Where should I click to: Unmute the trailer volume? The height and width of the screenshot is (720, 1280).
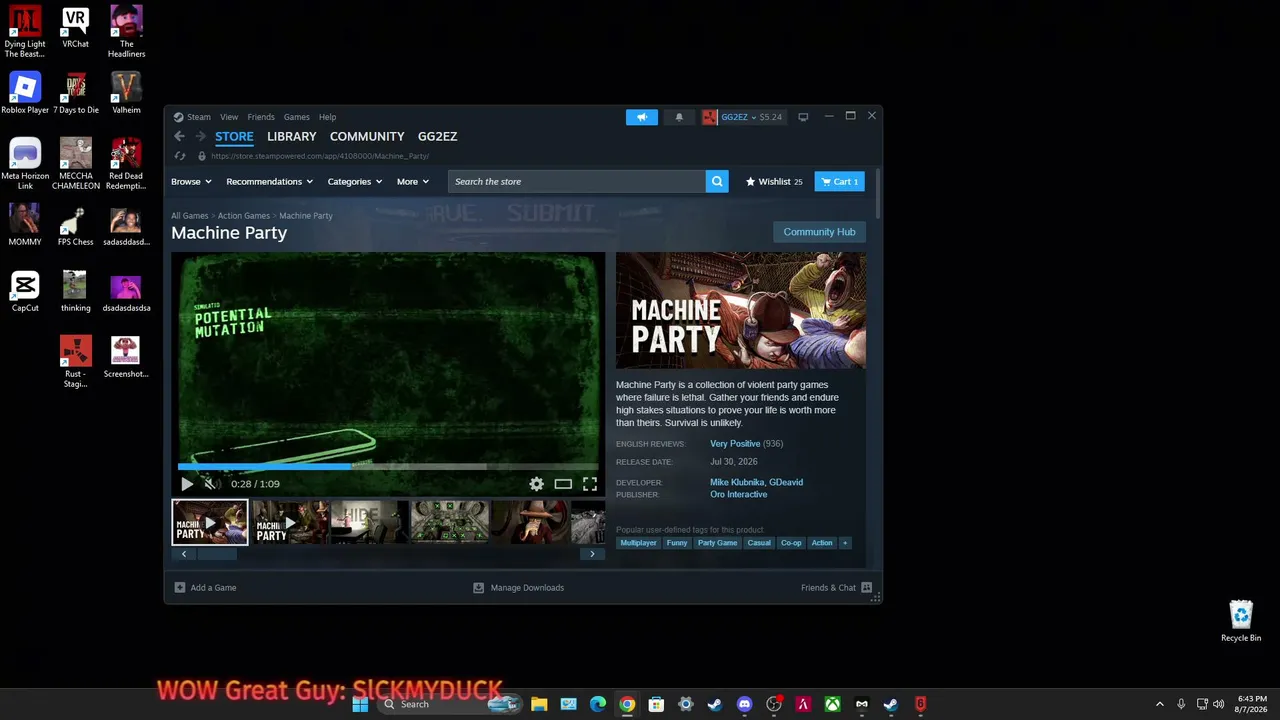point(210,484)
